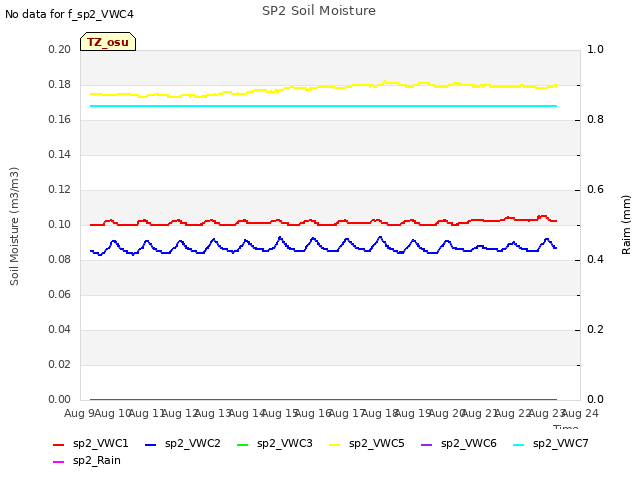
Task: Click the 0.6 right axis tick label
Action: [x=595, y=190]
